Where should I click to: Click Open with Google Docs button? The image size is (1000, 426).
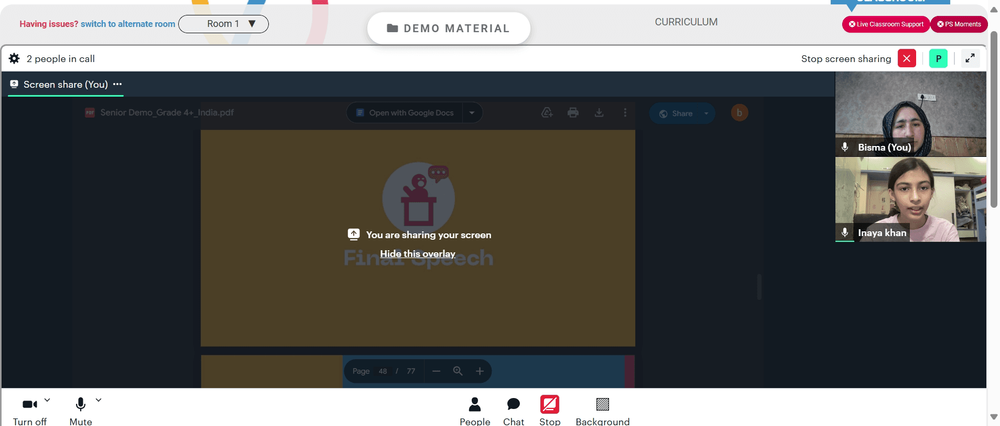click(405, 113)
